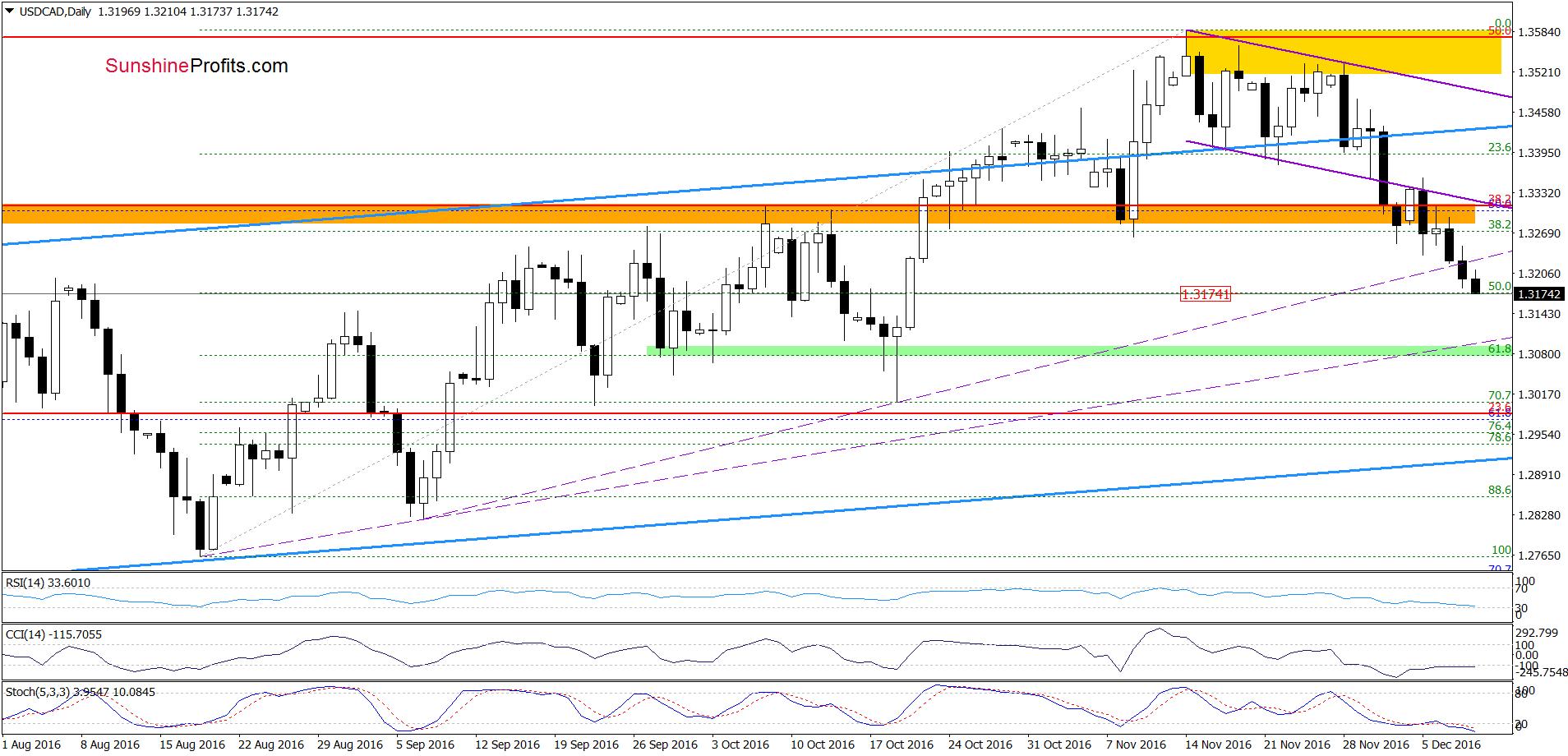This screenshot has height=756, width=1568.
Task: Select the 1.35210 price axis label
Action: 1539,72
